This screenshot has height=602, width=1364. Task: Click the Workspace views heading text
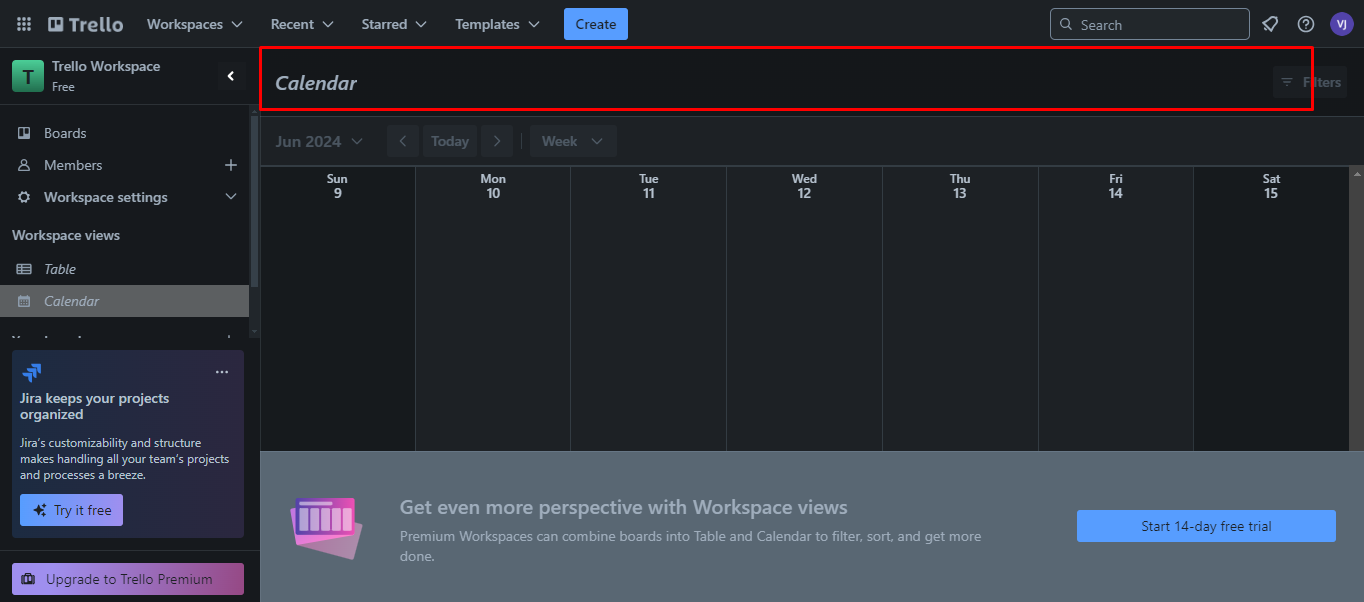coord(66,235)
